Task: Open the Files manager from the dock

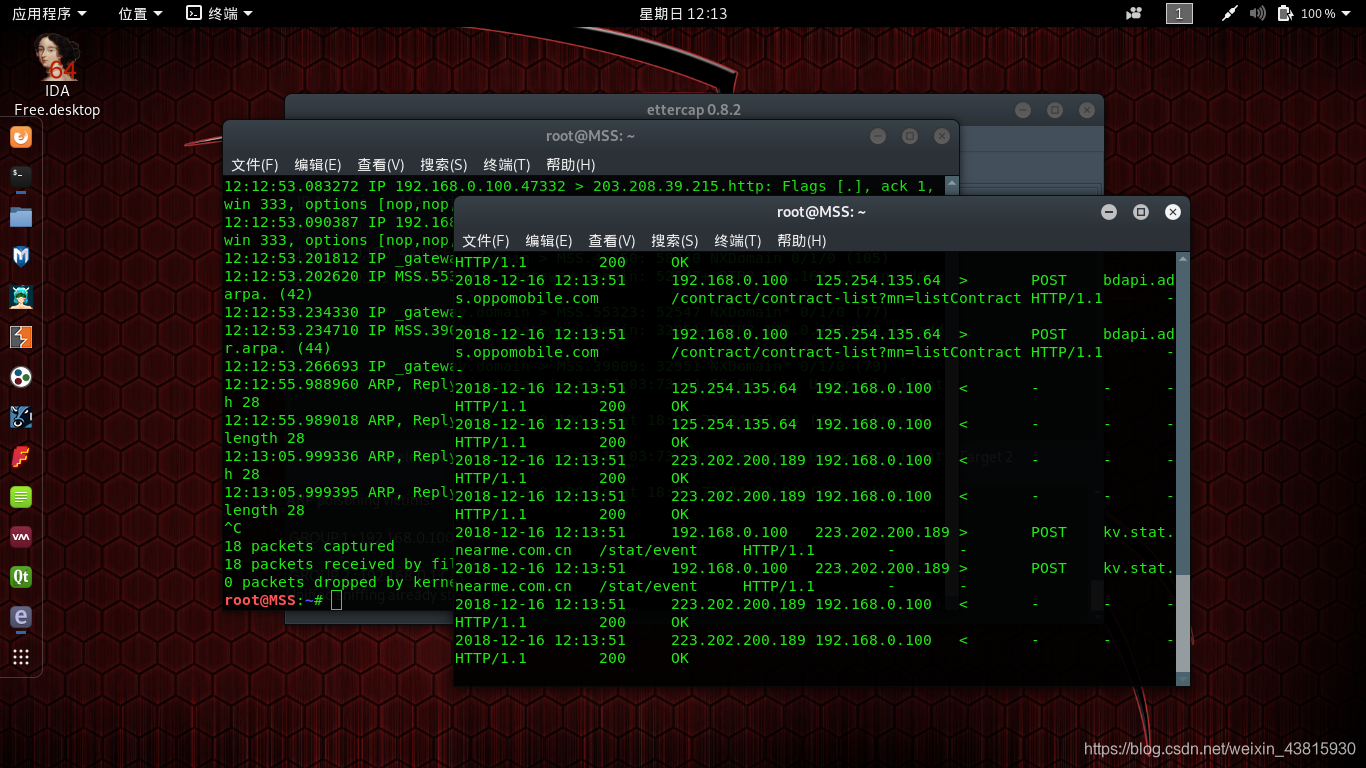Action: coord(21,217)
